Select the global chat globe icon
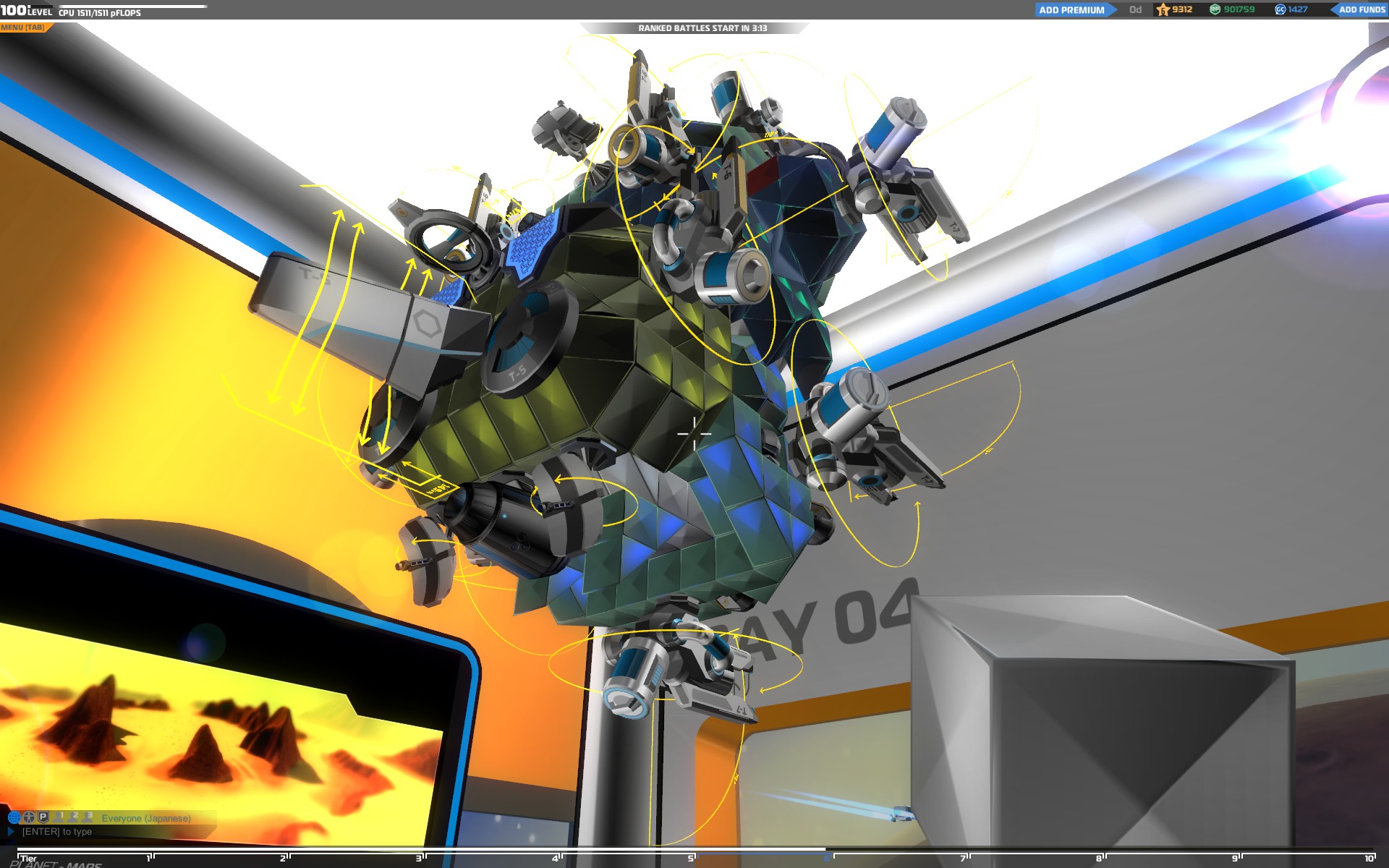1389x868 pixels. pyautogui.click(x=14, y=817)
